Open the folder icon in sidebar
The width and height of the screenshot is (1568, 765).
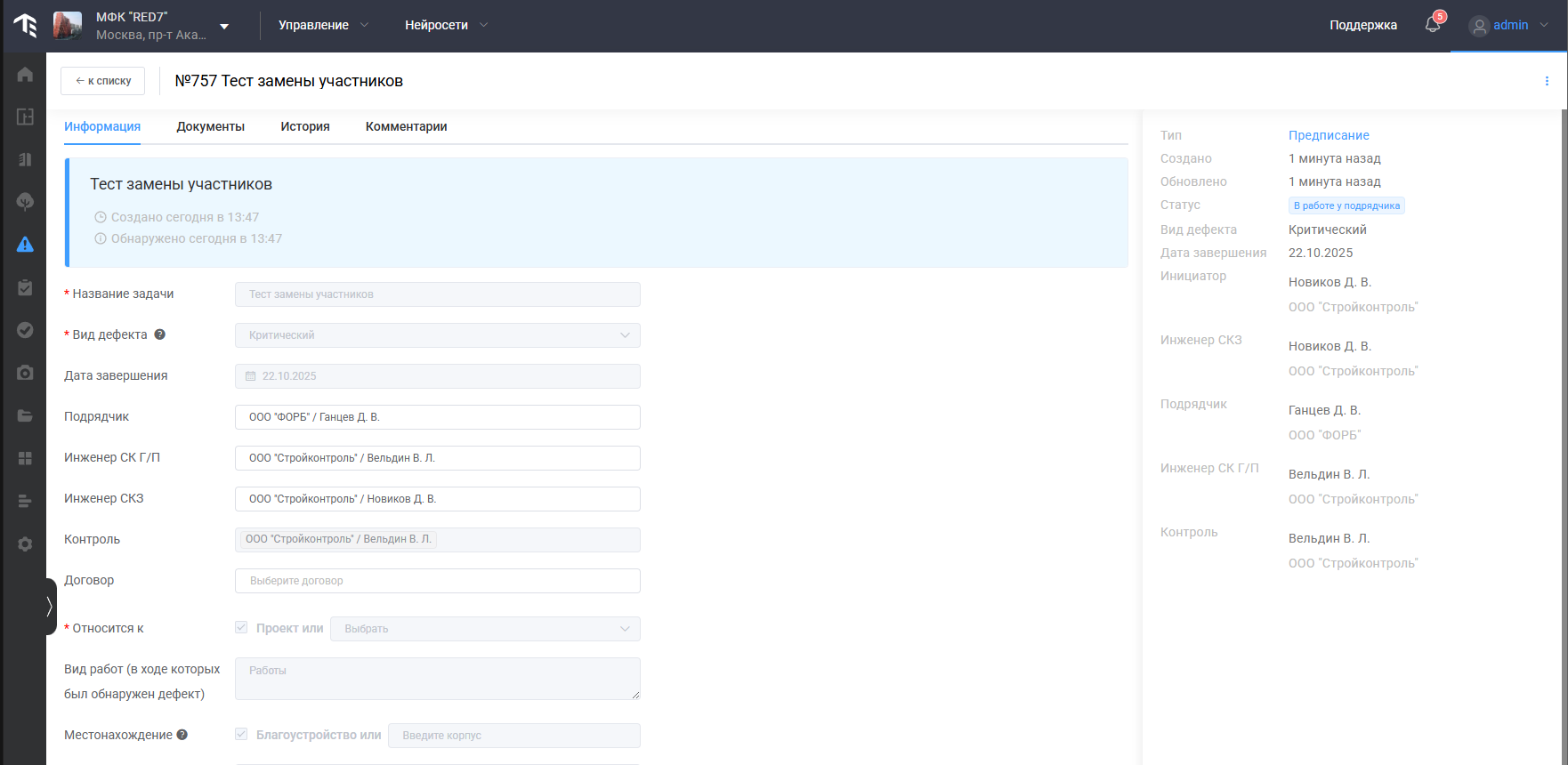coord(25,415)
